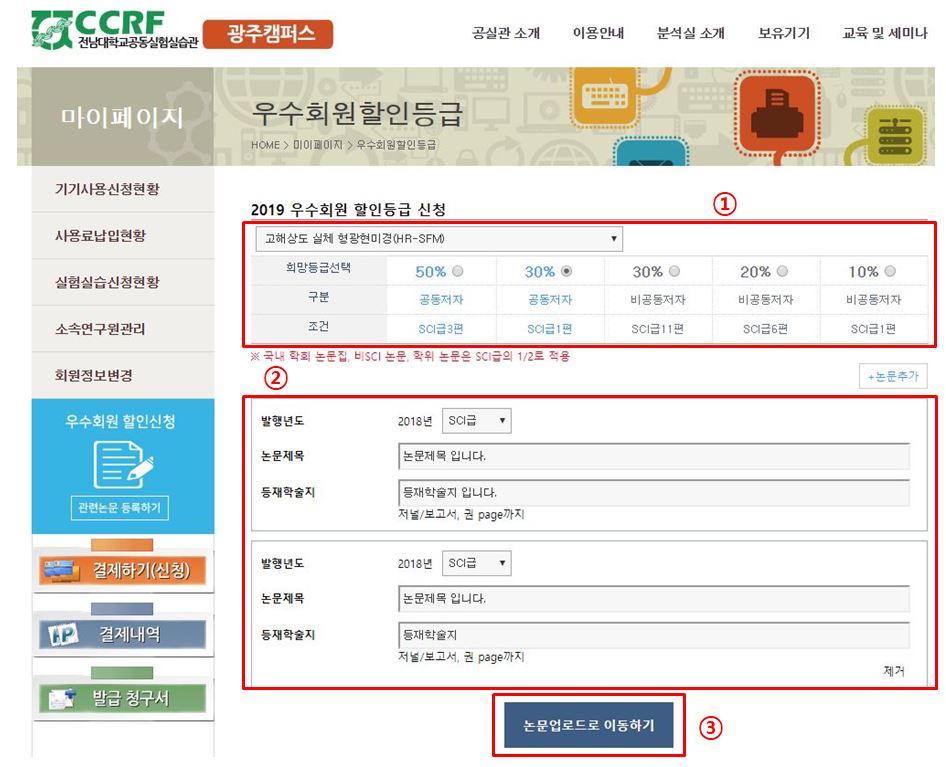Screen dimensions: 946x767
Task: Open the 보유기기 top menu
Action: coord(784,34)
